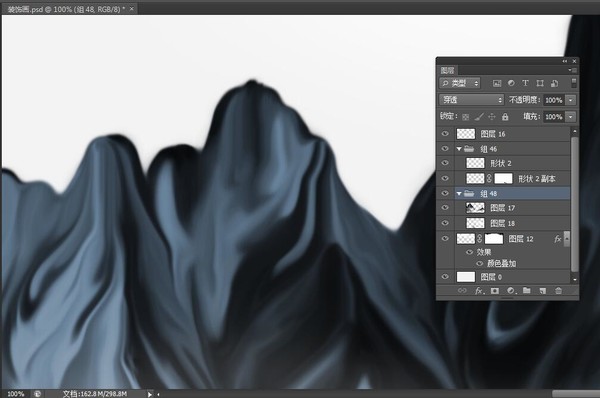Filter layers by smart object icon
Viewport: 600px width, 398px height.
point(554,83)
